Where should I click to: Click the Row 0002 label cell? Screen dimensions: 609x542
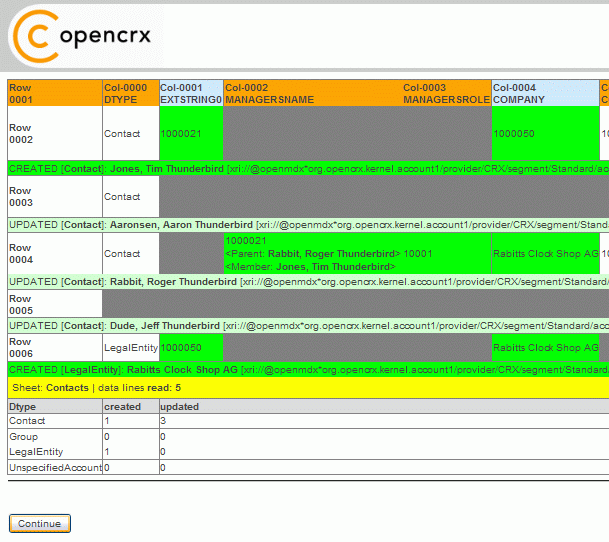pyautogui.click(x=55, y=133)
